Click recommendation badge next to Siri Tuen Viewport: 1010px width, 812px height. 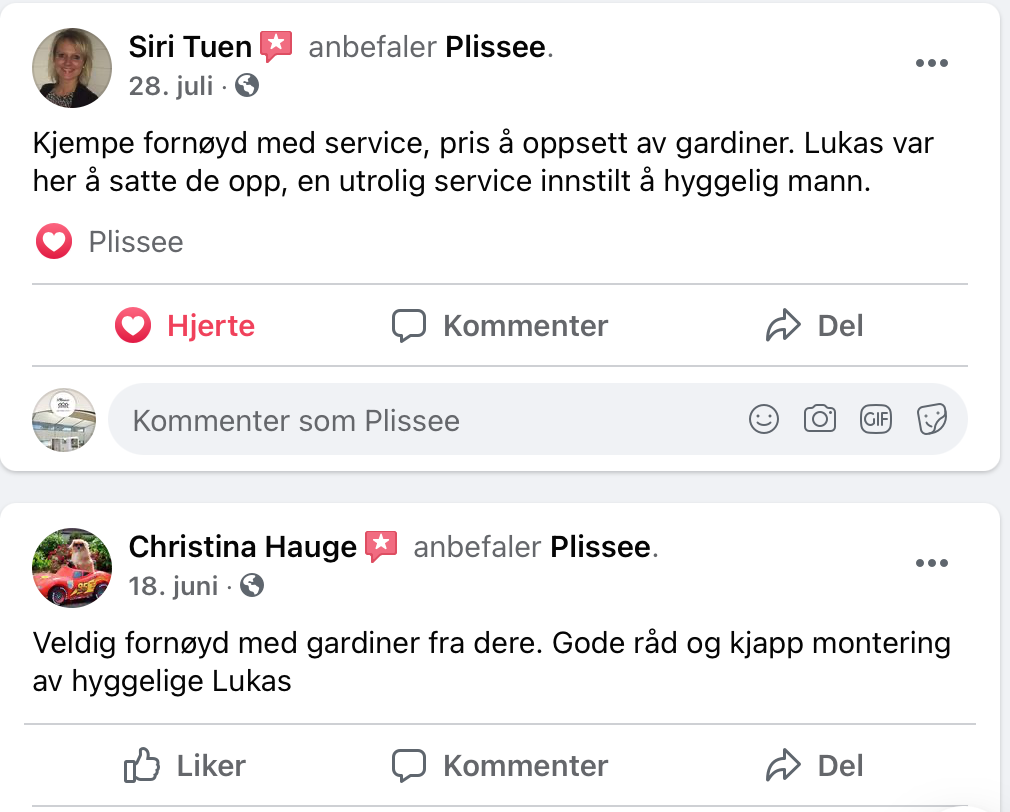point(276,46)
